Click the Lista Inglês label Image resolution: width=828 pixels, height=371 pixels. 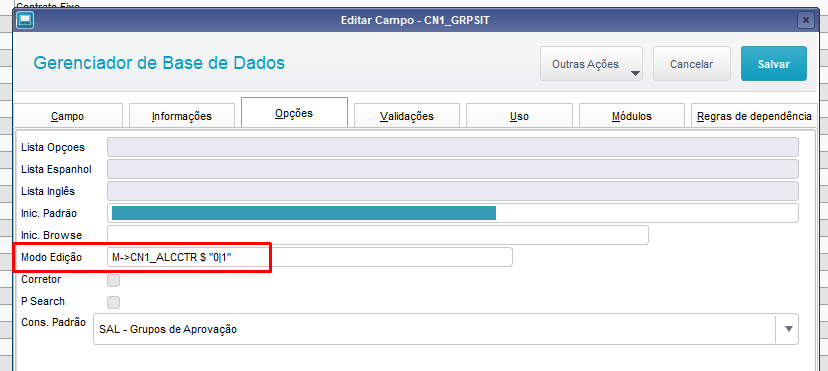tap(48, 191)
